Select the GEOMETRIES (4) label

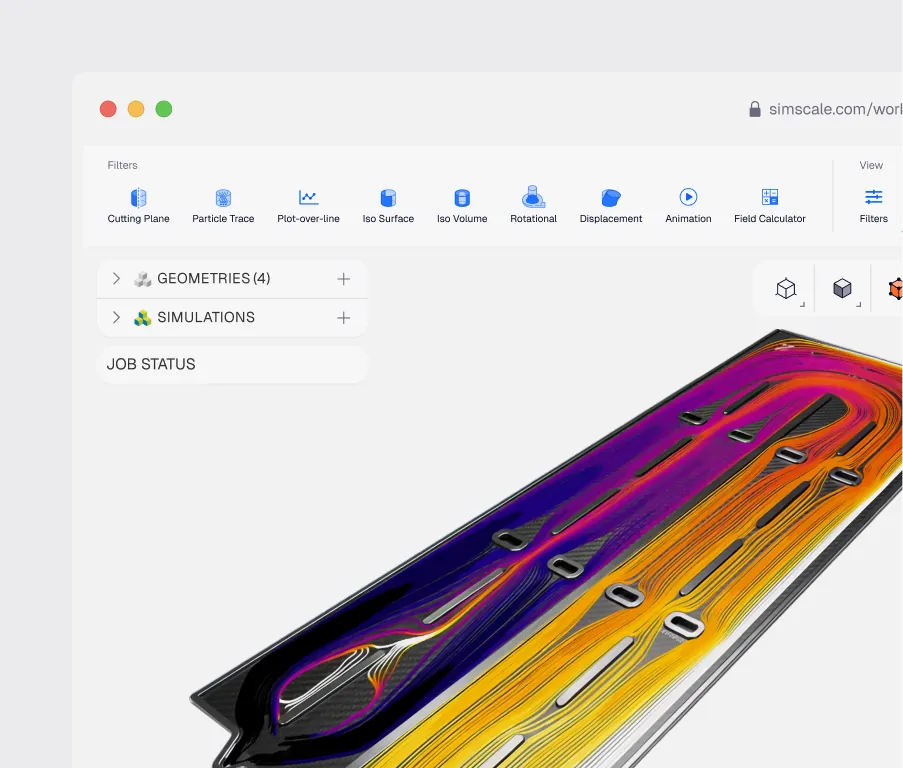point(214,279)
